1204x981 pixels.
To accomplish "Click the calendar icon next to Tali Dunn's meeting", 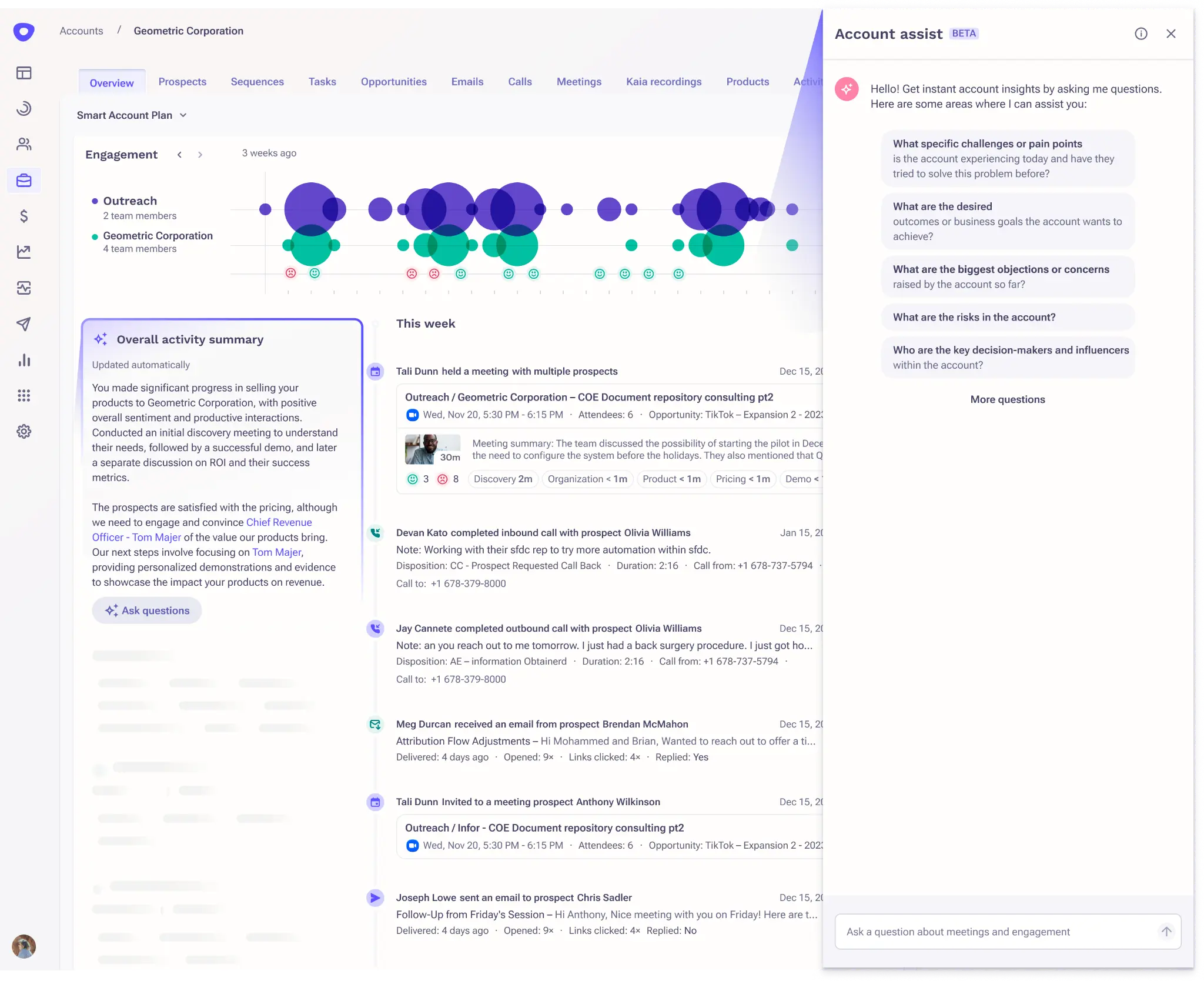I will [376, 371].
